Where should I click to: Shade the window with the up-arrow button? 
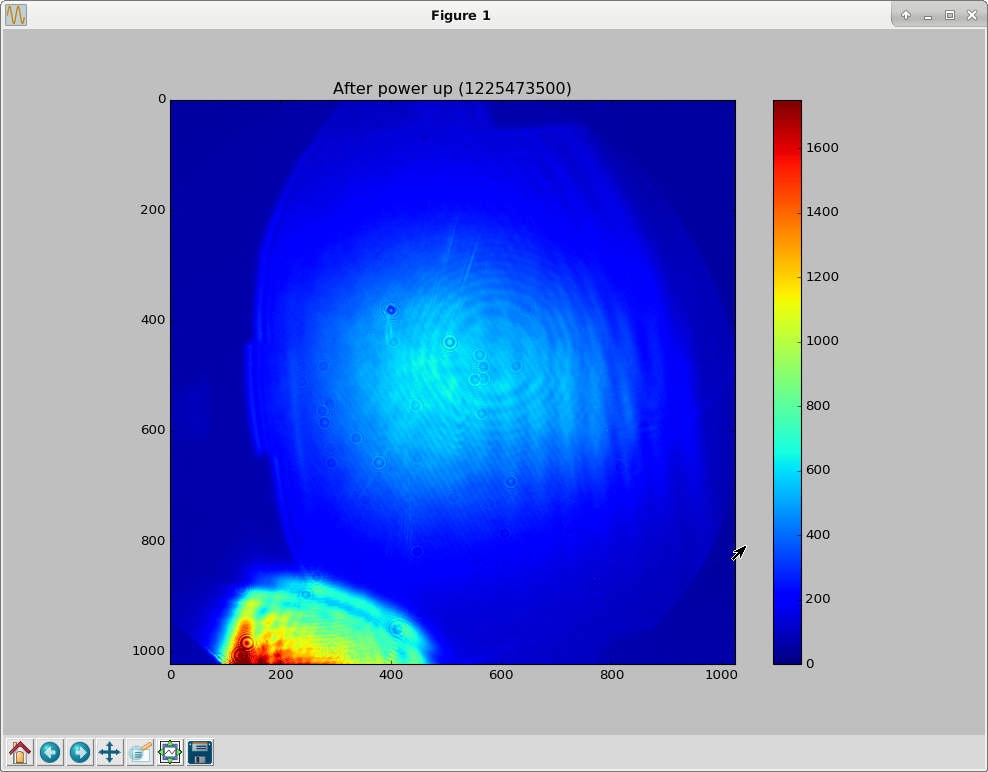click(x=905, y=15)
